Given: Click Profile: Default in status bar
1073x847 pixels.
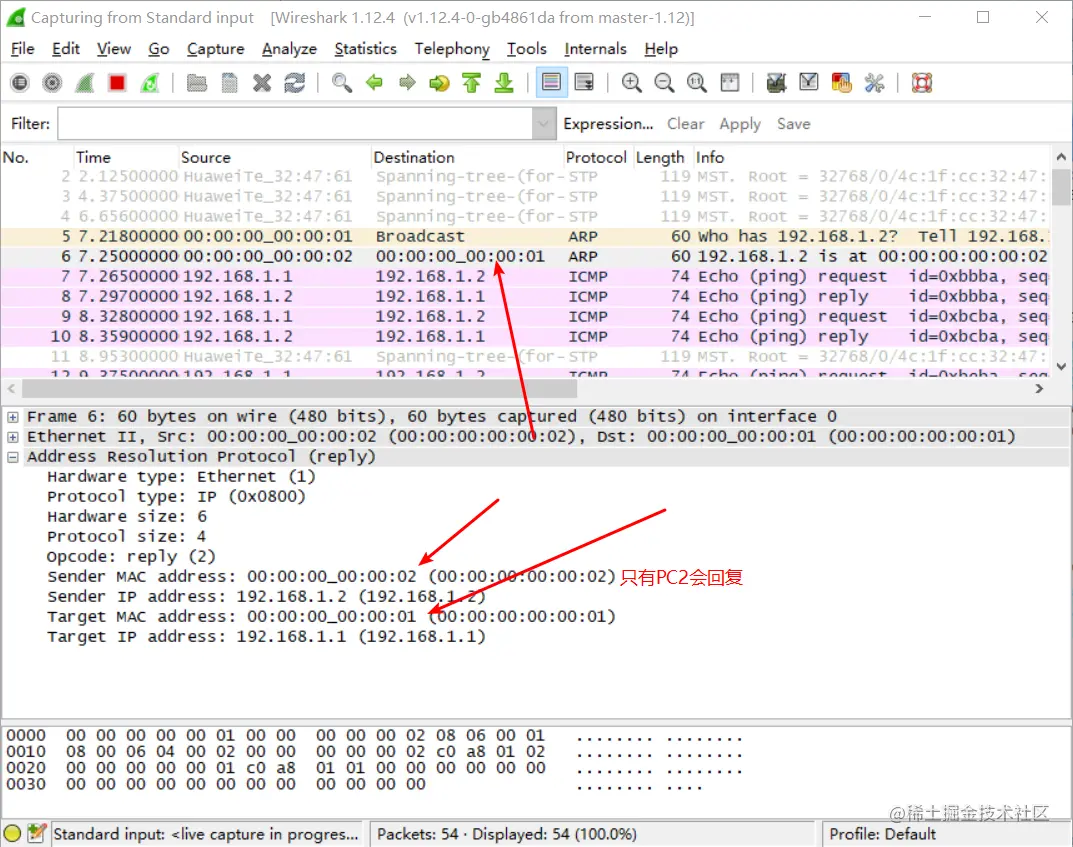Looking at the screenshot, I should 882,834.
